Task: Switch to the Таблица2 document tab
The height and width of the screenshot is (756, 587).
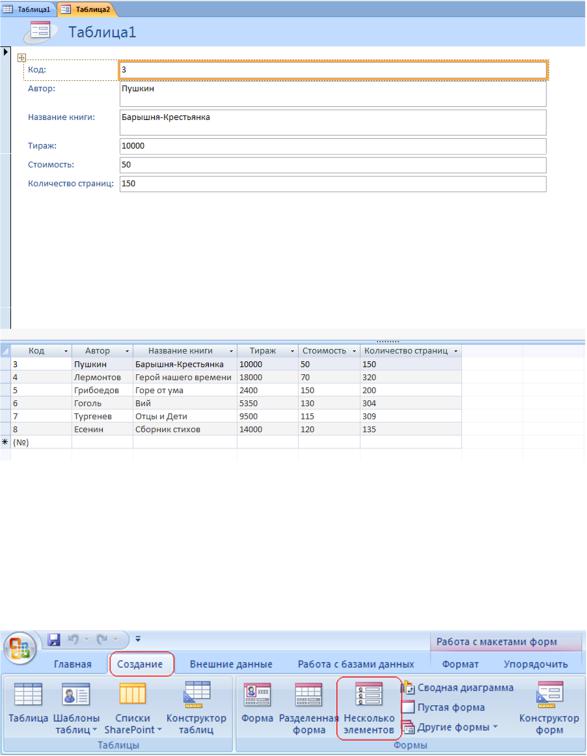Action: (x=87, y=9)
